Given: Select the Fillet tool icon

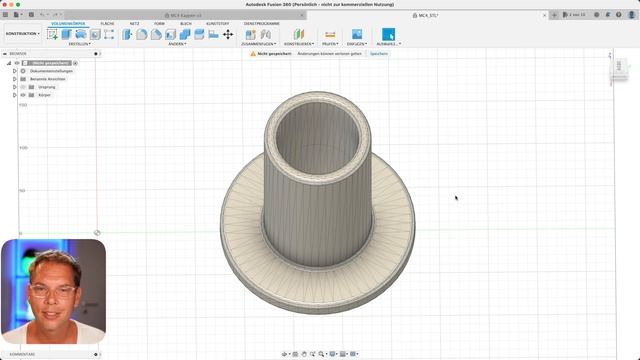Looking at the screenshot, I should click(142, 34).
